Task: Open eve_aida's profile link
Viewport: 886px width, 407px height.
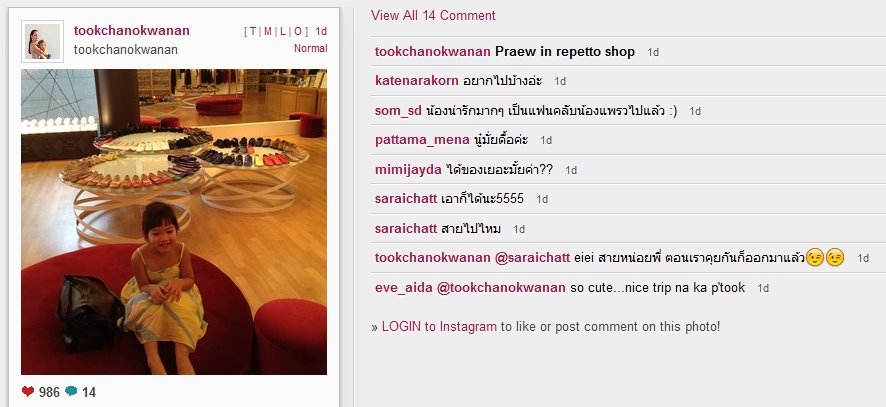Action: [x=404, y=288]
